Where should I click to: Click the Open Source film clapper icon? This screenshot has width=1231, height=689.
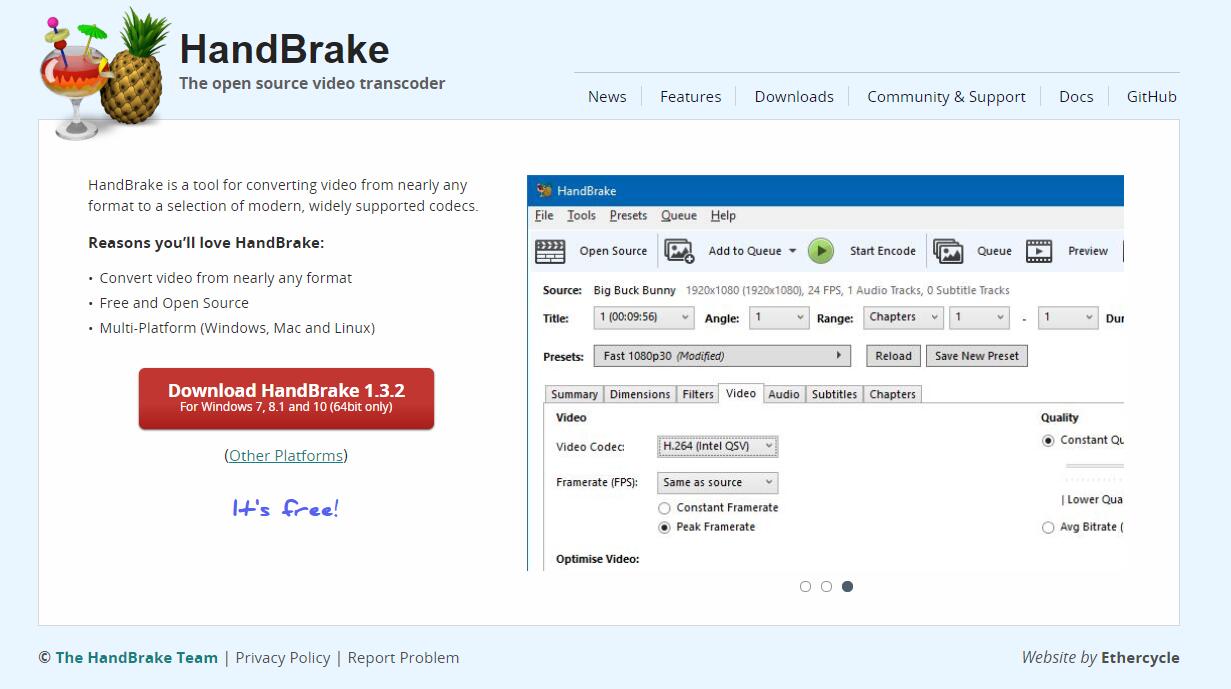(550, 251)
